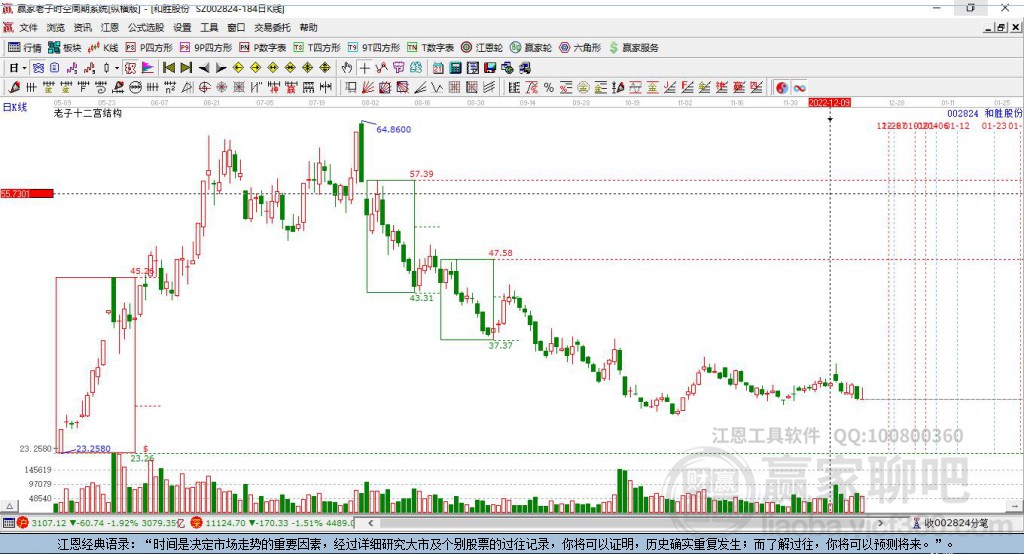Collapse pane with right-edge down-triangle button

click(x=1014, y=506)
